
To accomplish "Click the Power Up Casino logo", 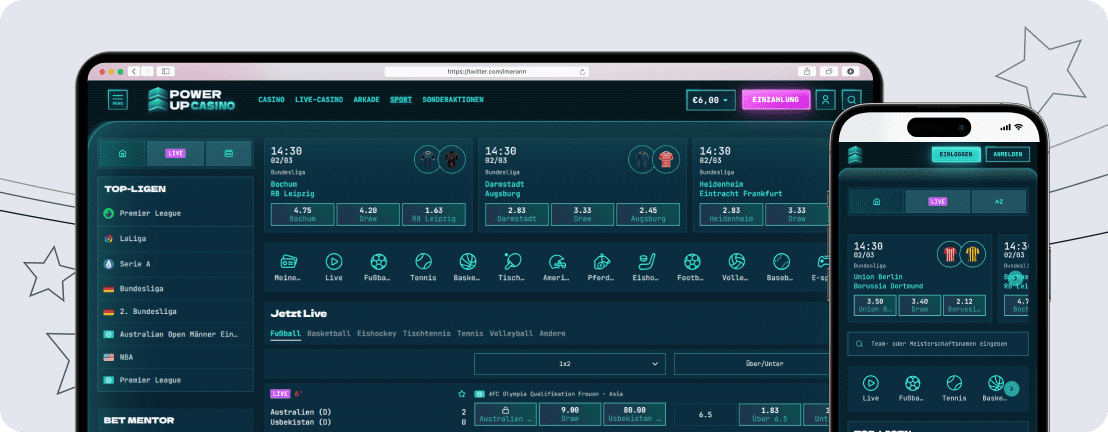I will pyautogui.click(x=191, y=100).
